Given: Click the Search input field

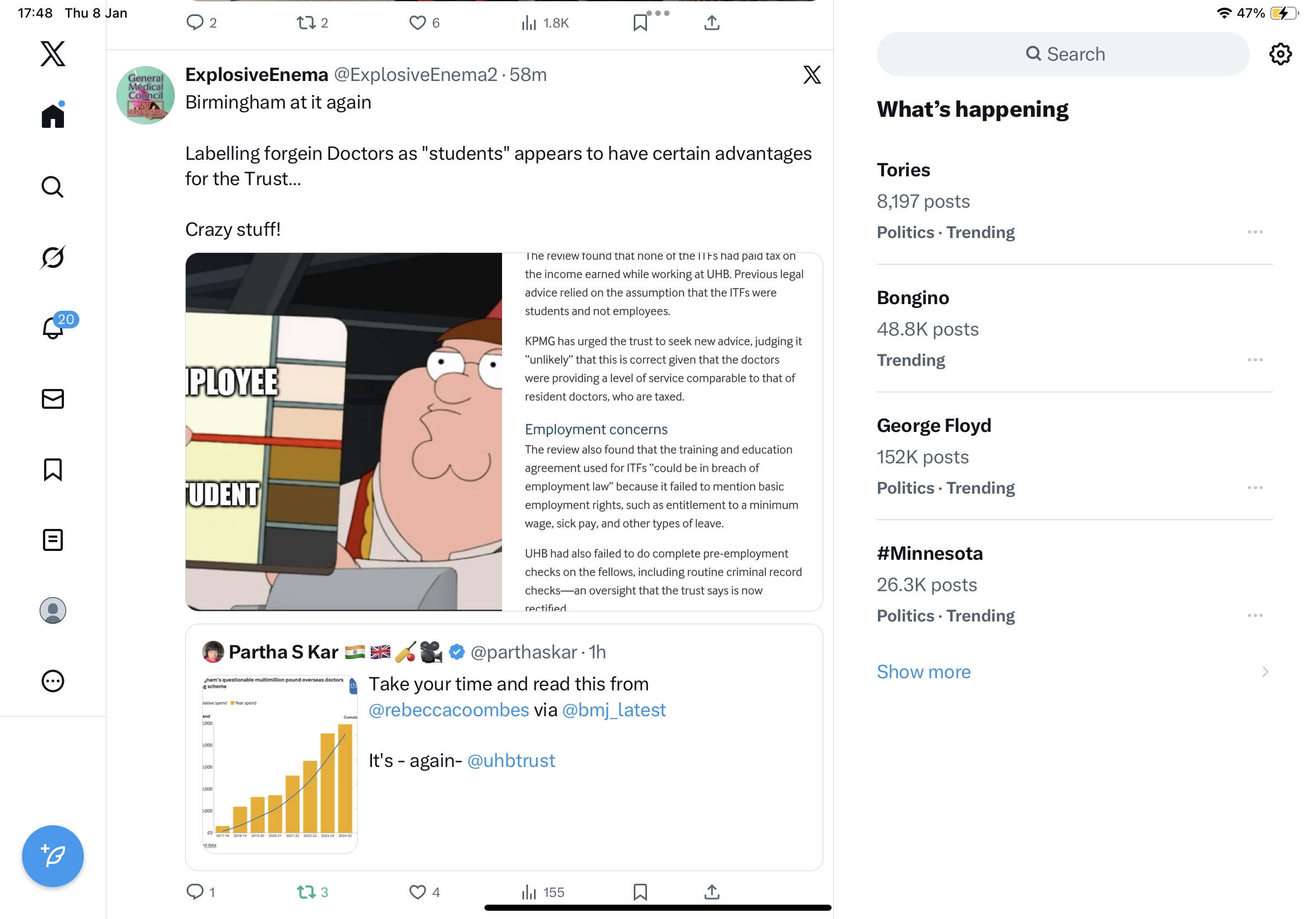Looking at the screenshot, I should click(1062, 55).
